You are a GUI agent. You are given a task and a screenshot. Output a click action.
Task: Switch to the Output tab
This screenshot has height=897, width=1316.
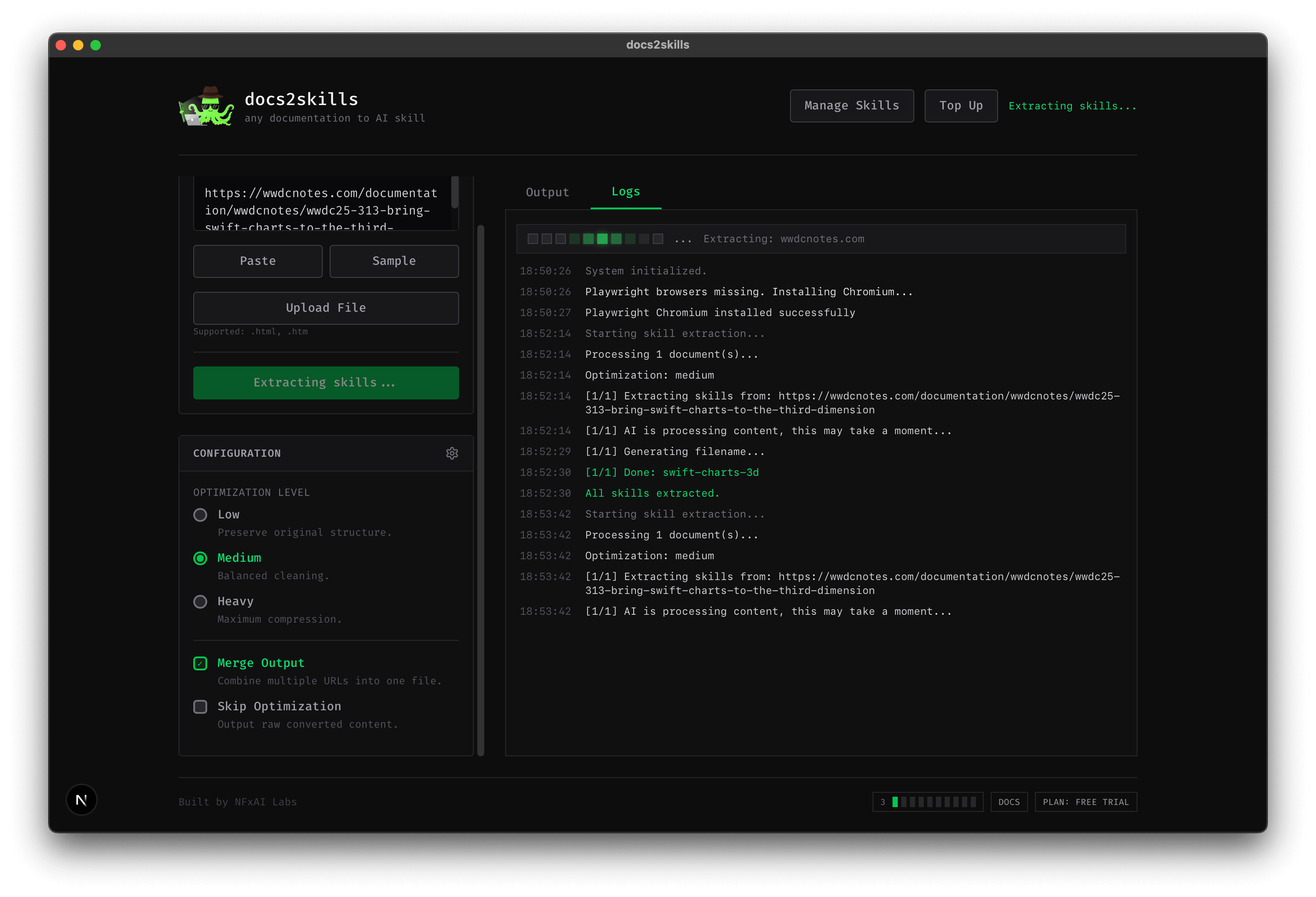click(x=547, y=192)
